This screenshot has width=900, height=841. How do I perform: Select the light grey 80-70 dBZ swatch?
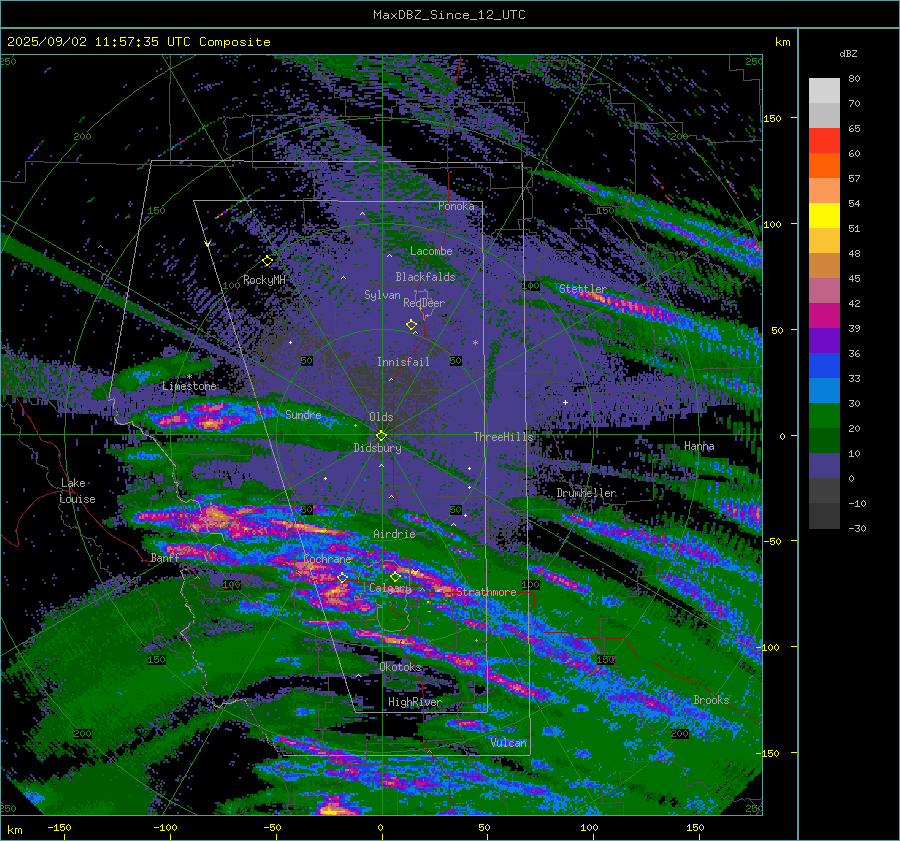point(824,90)
